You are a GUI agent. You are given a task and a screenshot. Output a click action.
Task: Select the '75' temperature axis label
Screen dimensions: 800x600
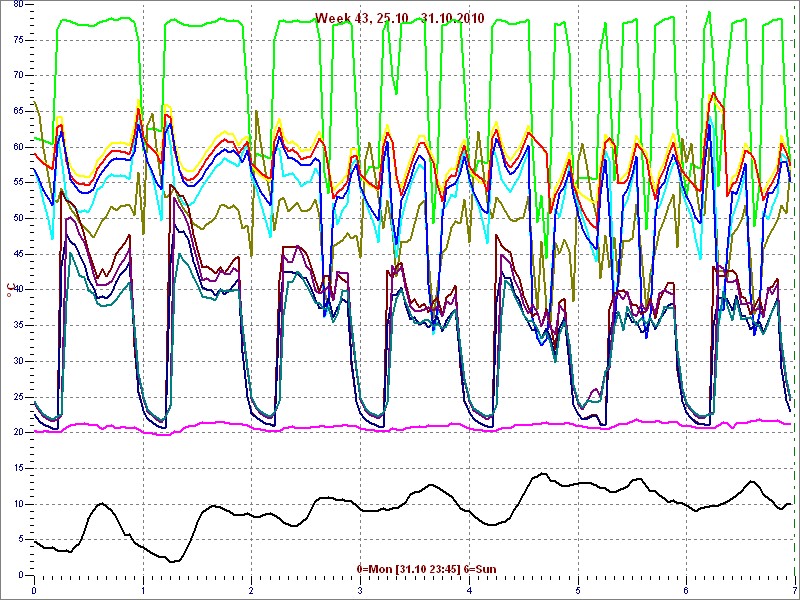(17, 40)
